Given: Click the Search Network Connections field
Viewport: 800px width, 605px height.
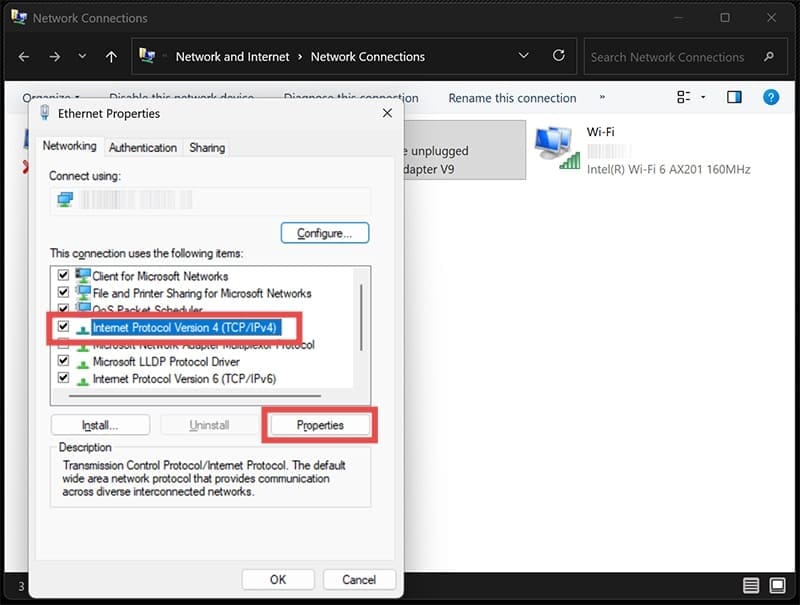Looking at the screenshot, I should click(x=670, y=57).
